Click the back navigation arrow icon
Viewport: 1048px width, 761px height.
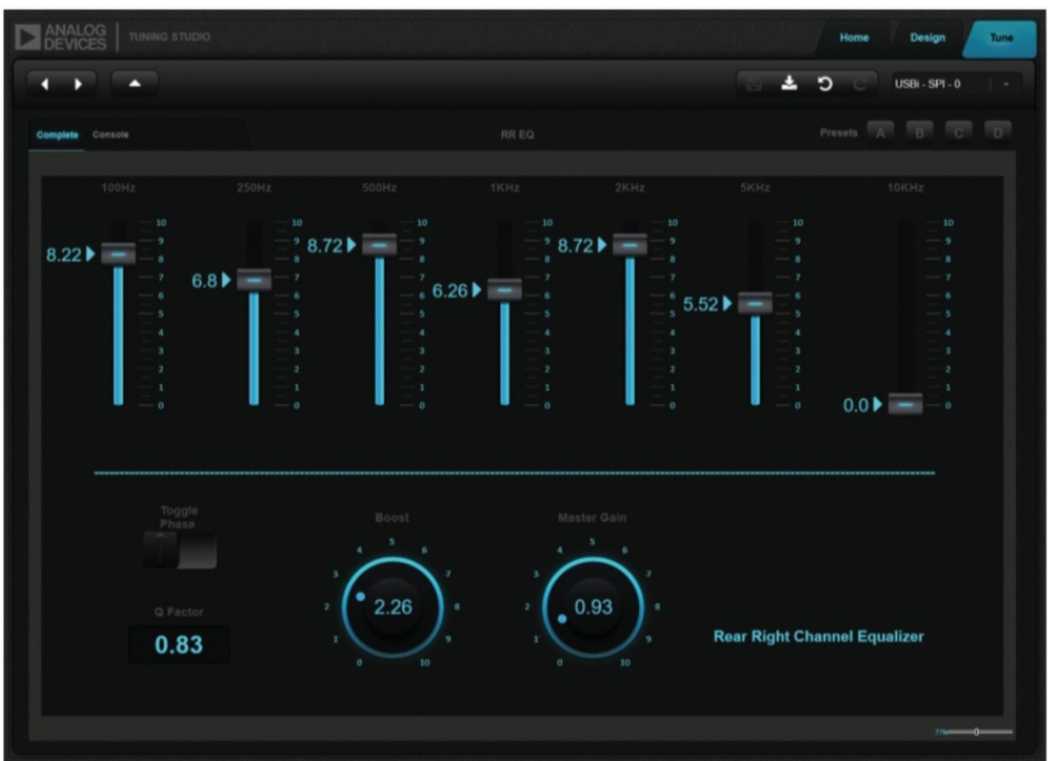pyautogui.click(x=45, y=84)
